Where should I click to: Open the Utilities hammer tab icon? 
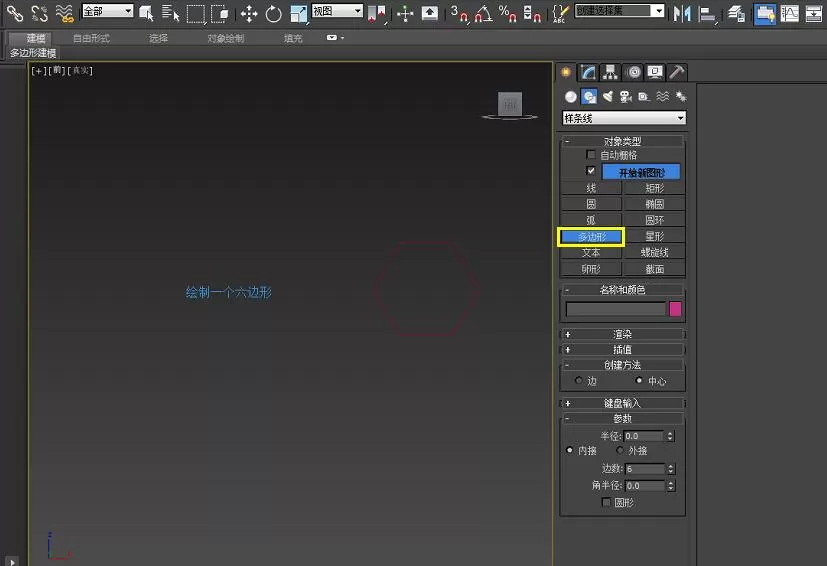[x=677, y=72]
